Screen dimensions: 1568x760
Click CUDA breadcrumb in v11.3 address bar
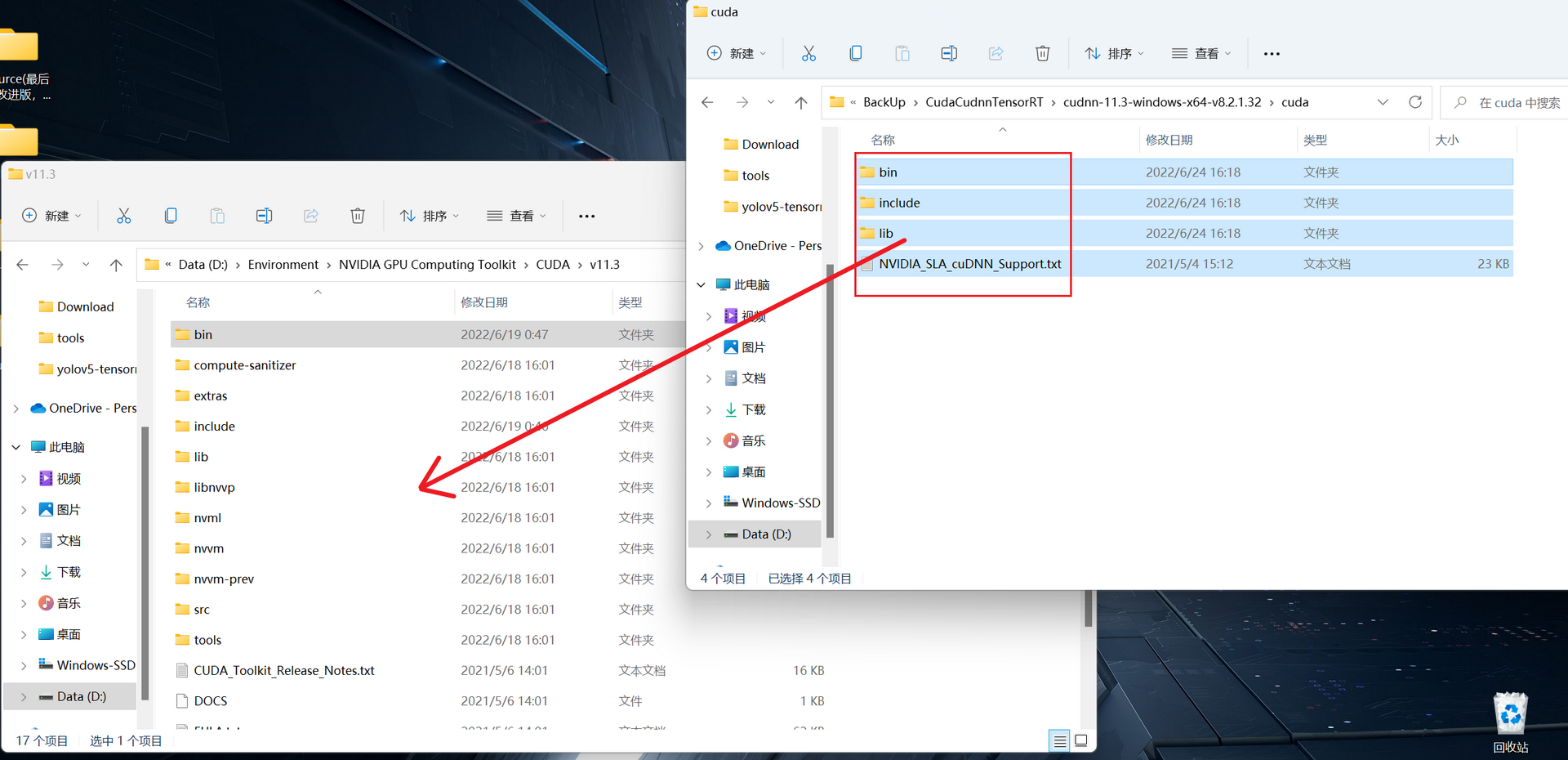tap(553, 265)
